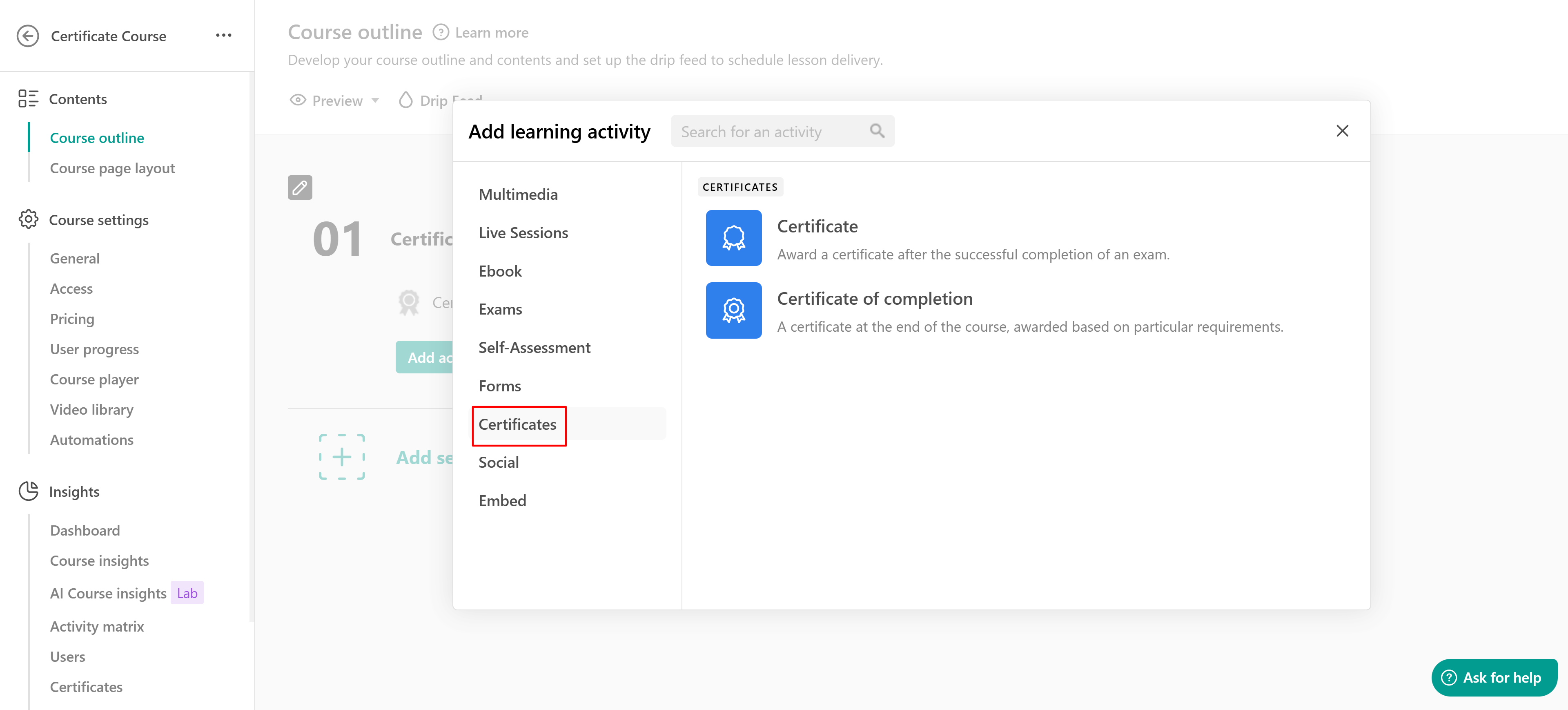The image size is (1568, 710).
Task: Click the Learn more help icon
Action: (440, 32)
